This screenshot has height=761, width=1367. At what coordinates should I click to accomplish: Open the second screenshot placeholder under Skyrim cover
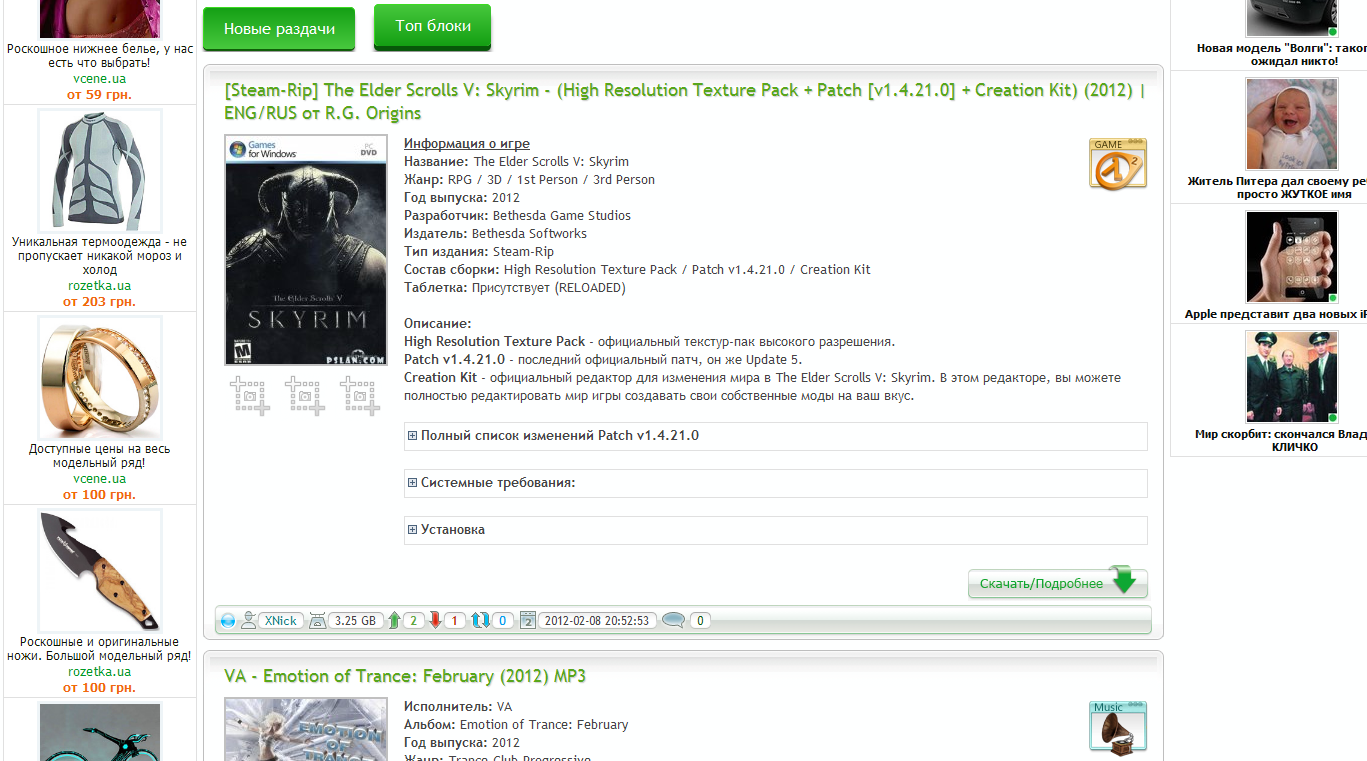click(305, 395)
